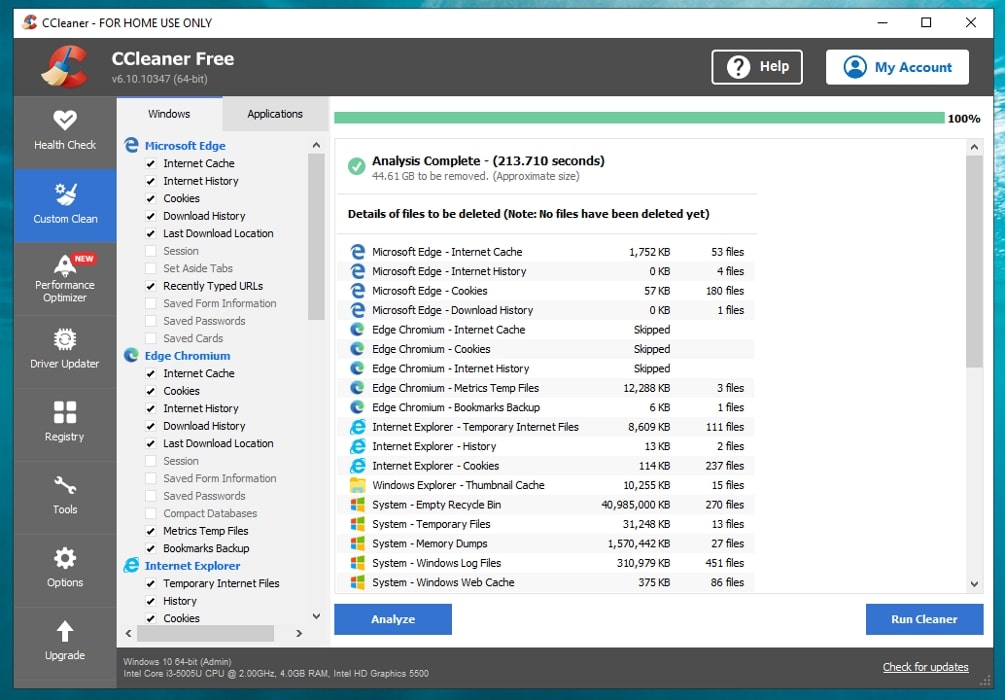Expand the Edge Chromium section header
Screen dimensions: 1005x700
(x=186, y=355)
